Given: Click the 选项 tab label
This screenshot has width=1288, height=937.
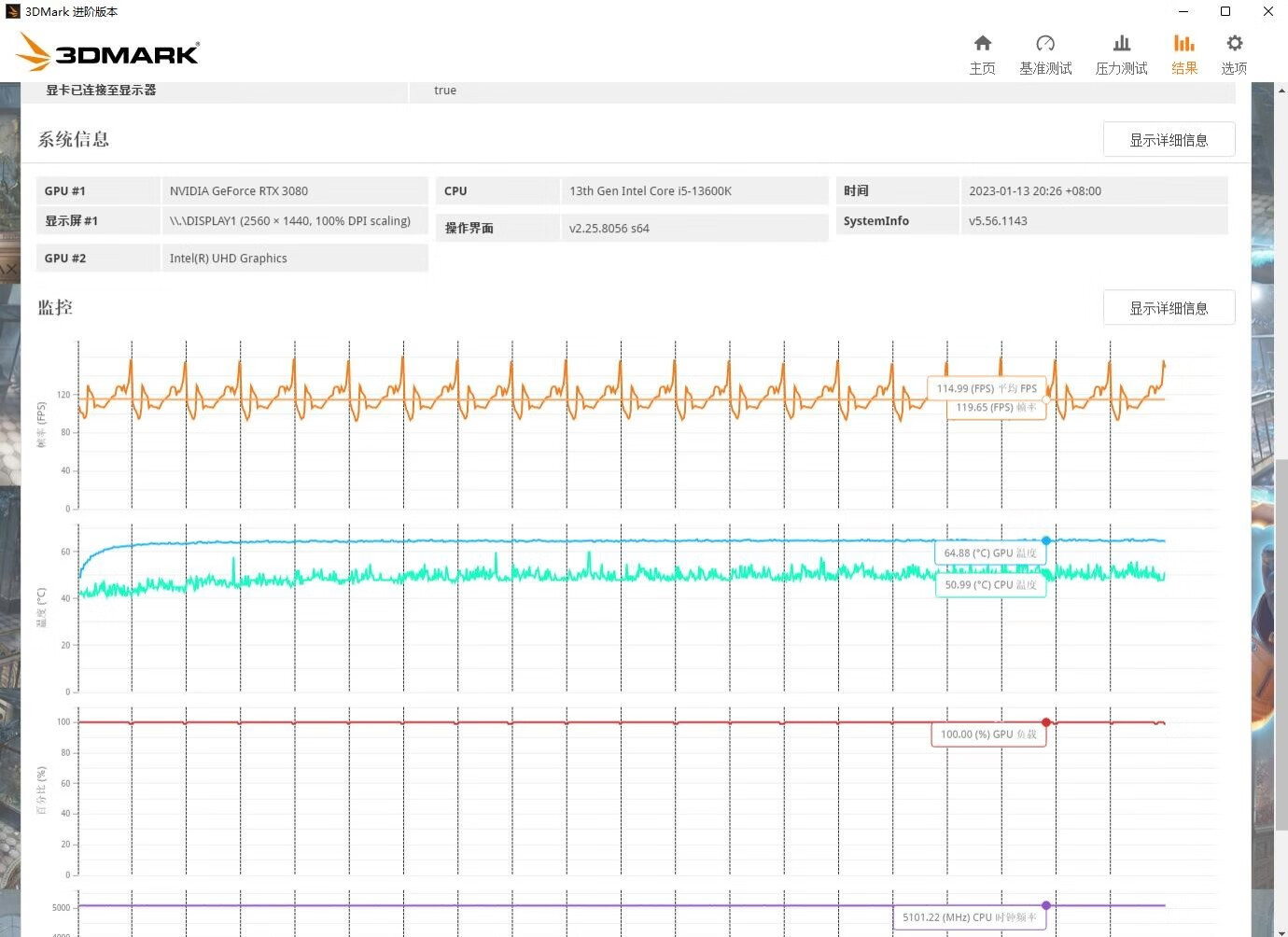Looking at the screenshot, I should [x=1234, y=68].
